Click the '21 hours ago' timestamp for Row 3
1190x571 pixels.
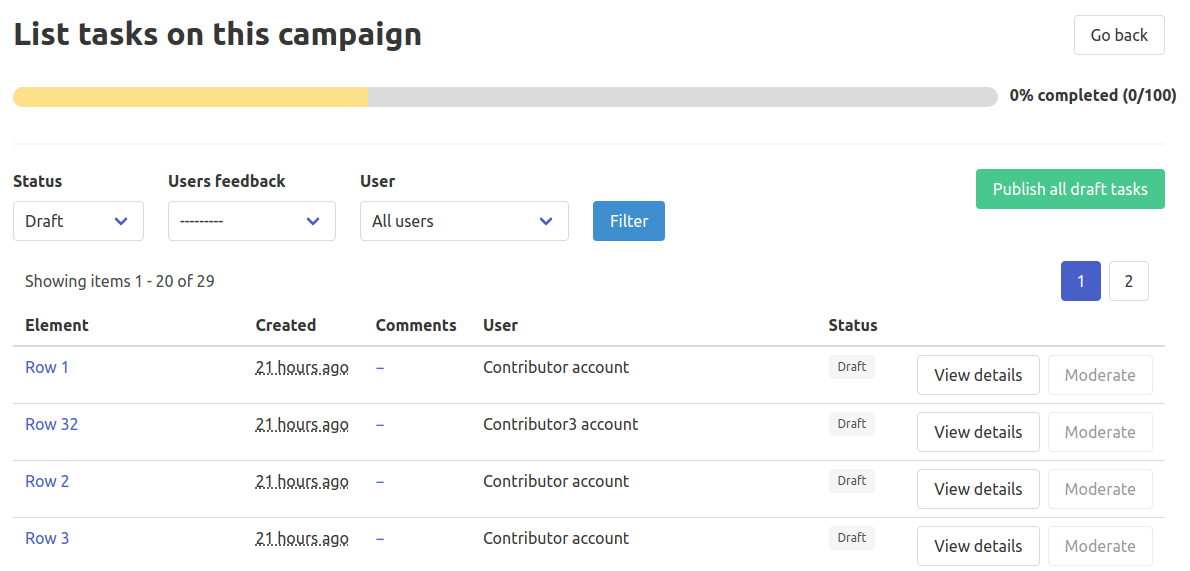coord(302,538)
